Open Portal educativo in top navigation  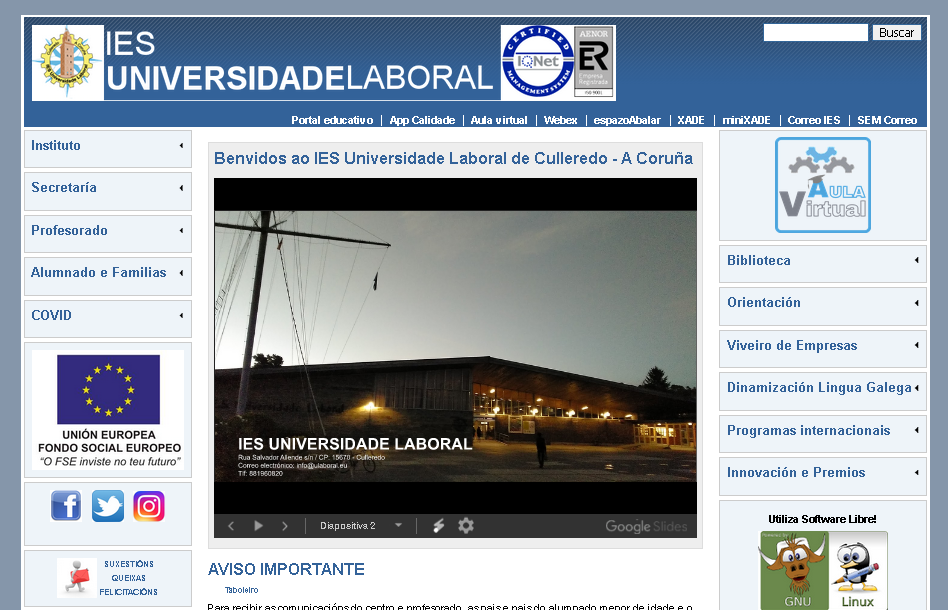pos(332,120)
